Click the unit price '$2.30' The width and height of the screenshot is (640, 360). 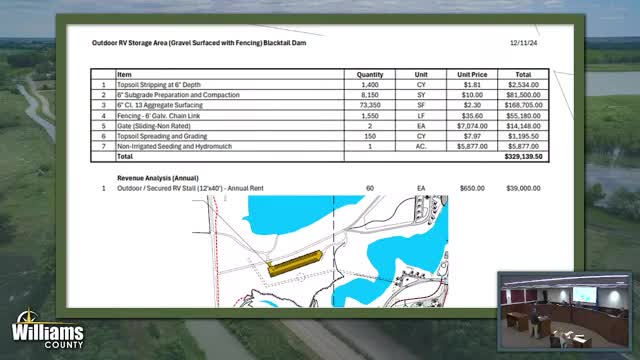point(472,105)
